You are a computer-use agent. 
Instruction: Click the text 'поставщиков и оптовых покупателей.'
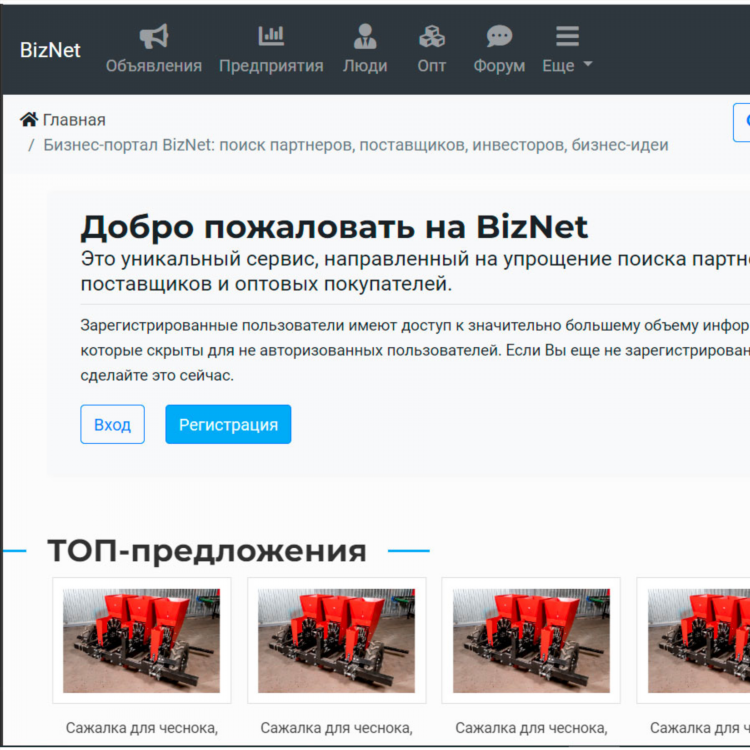tap(266, 284)
